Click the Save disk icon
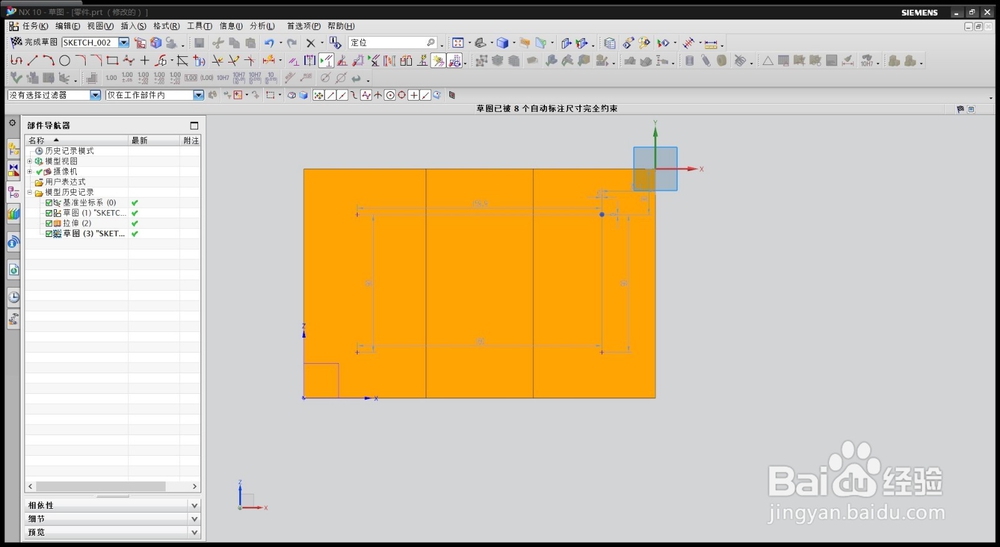 click(199, 43)
